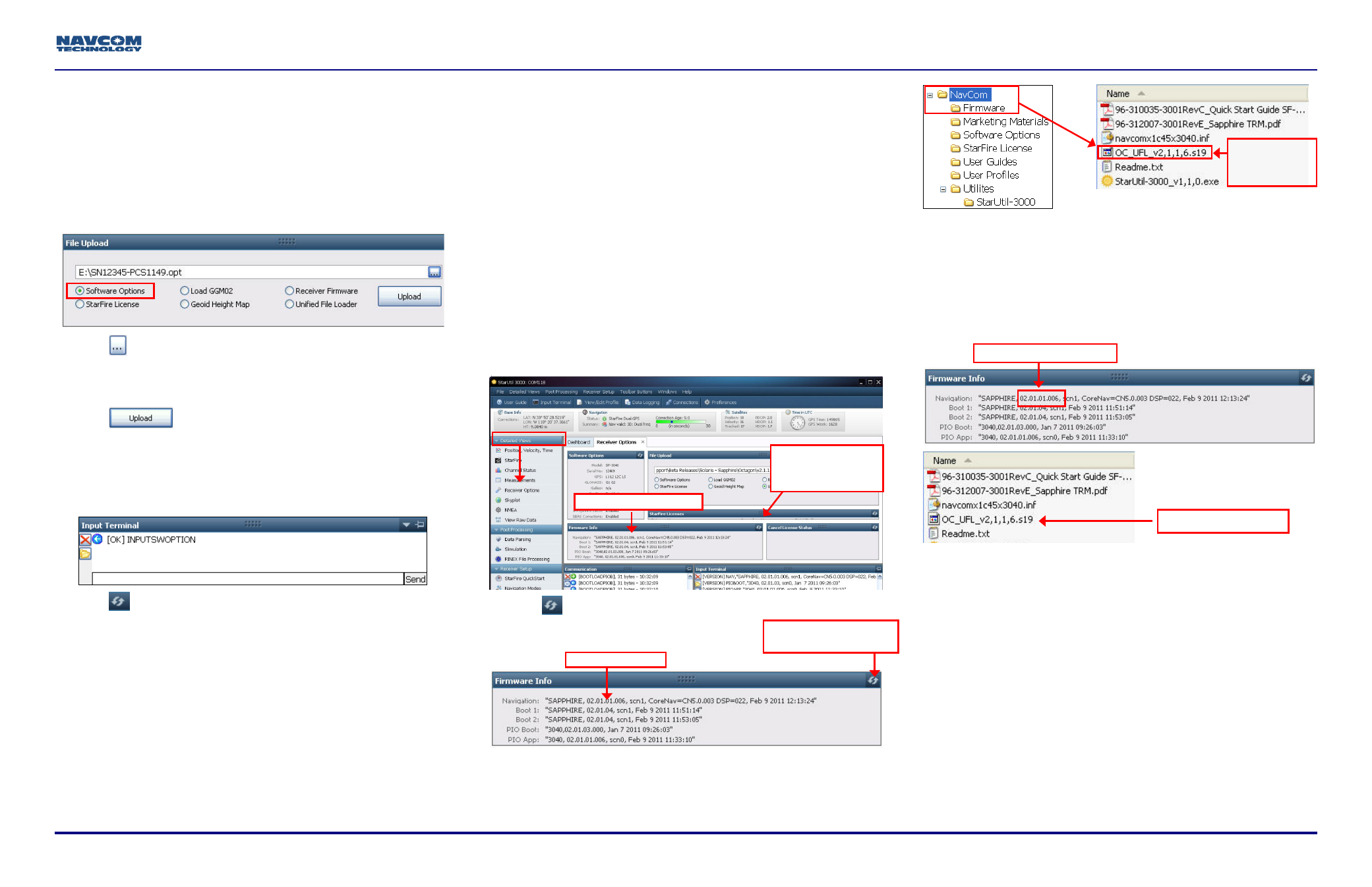This screenshot has width=1372, height=887.
Task: Select Geoid Height Map radio inside StarUtil window
Action: pos(726,486)
